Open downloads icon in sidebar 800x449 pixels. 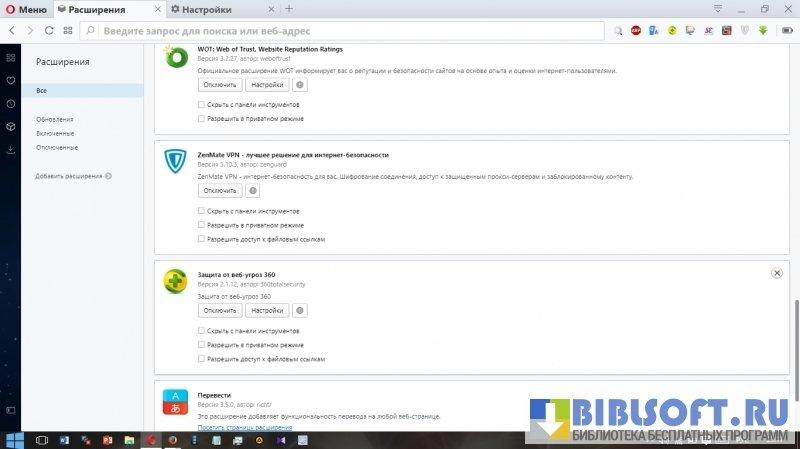(11, 150)
